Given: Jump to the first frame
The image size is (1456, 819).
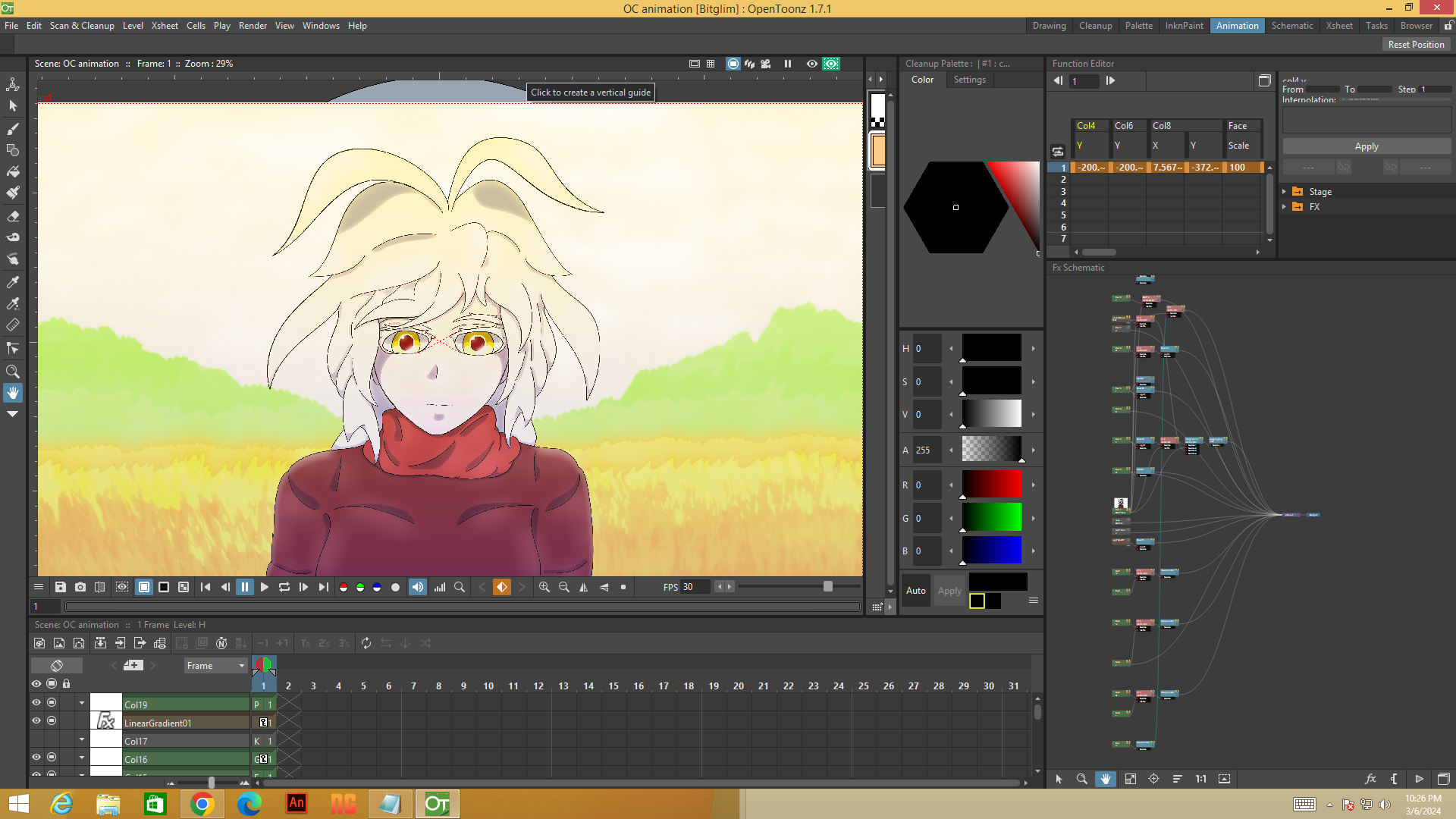Looking at the screenshot, I should [x=206, y=587].
